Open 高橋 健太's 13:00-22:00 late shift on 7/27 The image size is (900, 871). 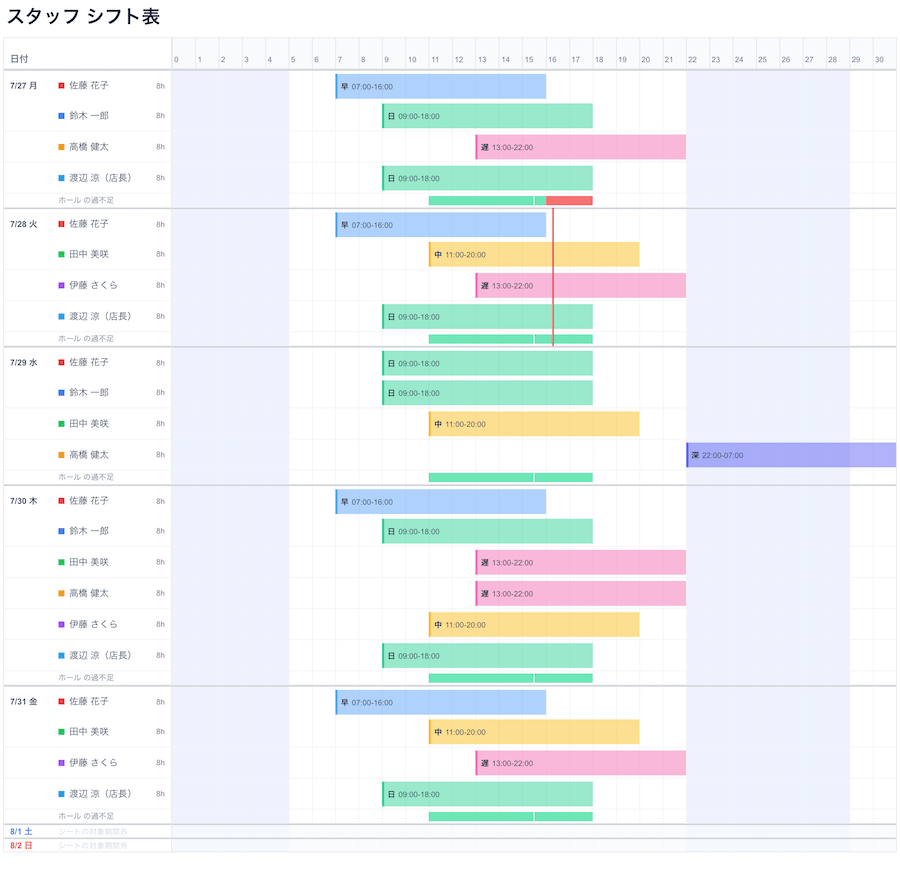point(581,147)
